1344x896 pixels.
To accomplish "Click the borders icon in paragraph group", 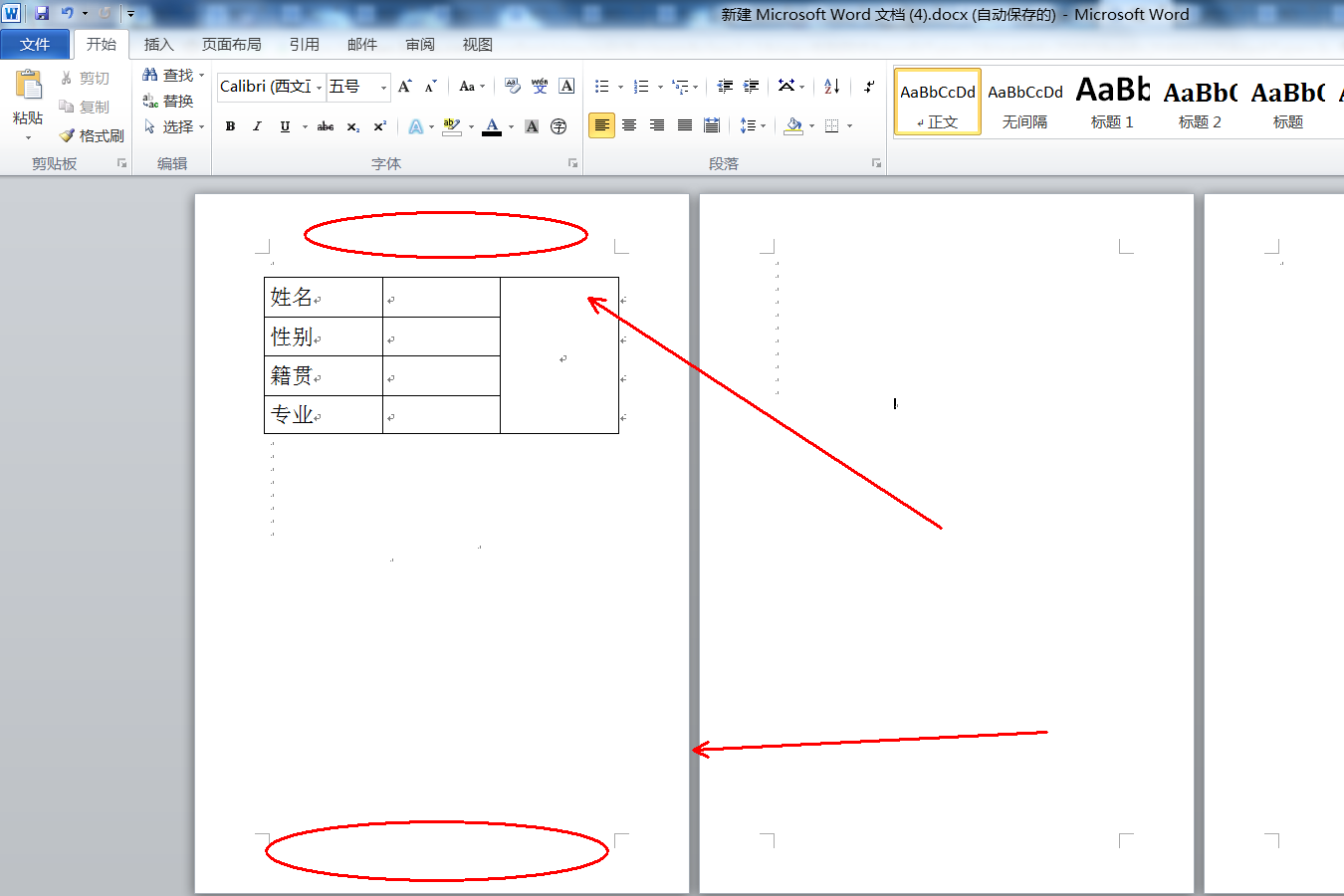I will point(832,125).
